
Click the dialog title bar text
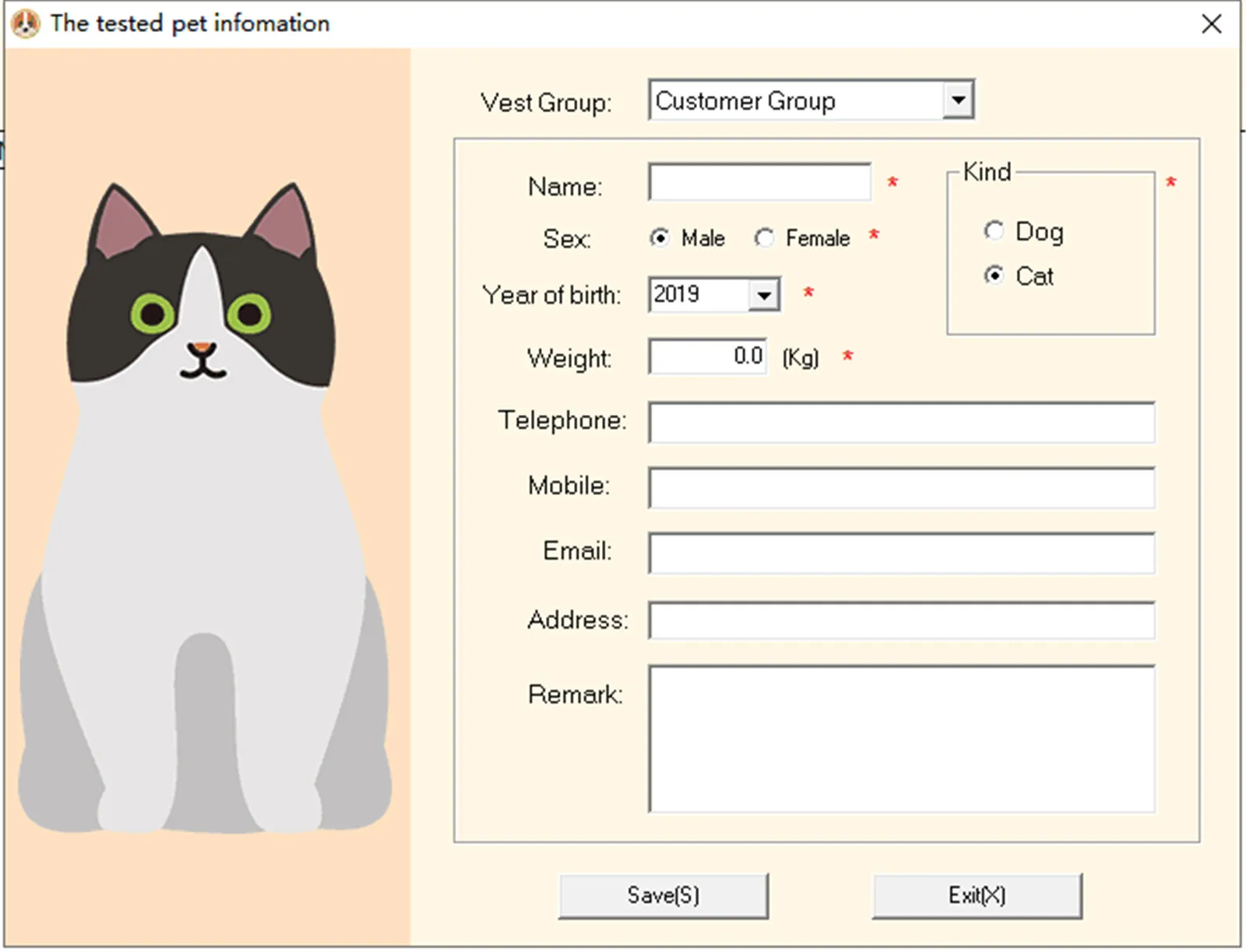(x=187, y=23)
